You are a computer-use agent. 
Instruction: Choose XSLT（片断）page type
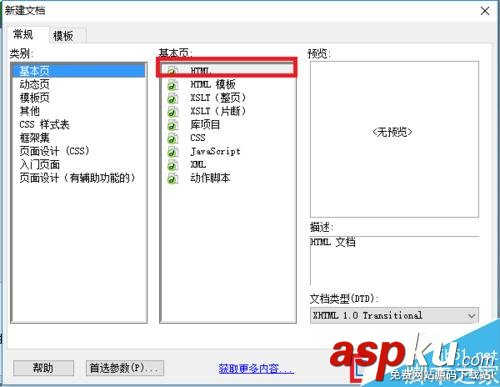(x=218, y=111)
